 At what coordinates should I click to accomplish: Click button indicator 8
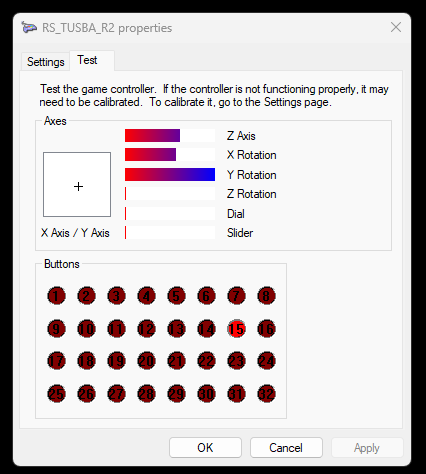[266, 296]
